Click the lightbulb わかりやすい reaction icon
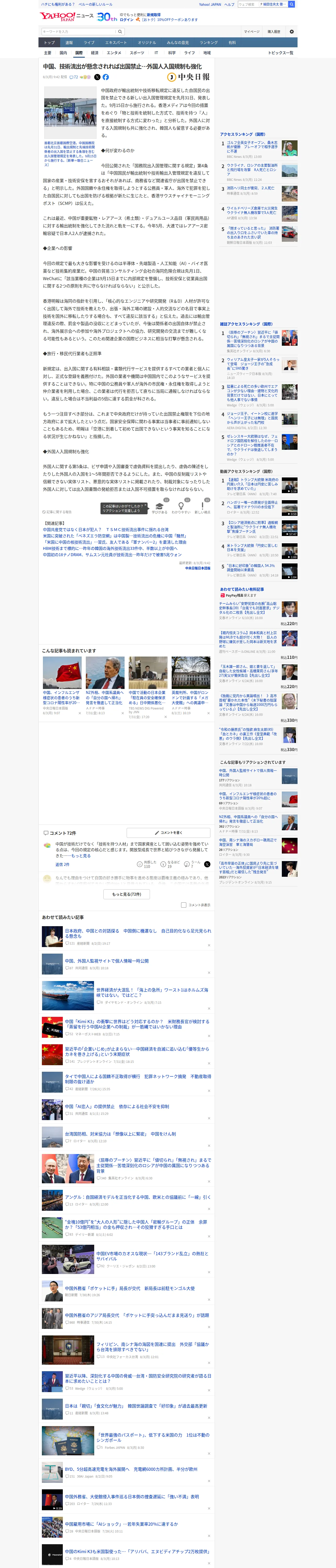Viewport: 336px width, 1568px height. [x=181, y=506]
